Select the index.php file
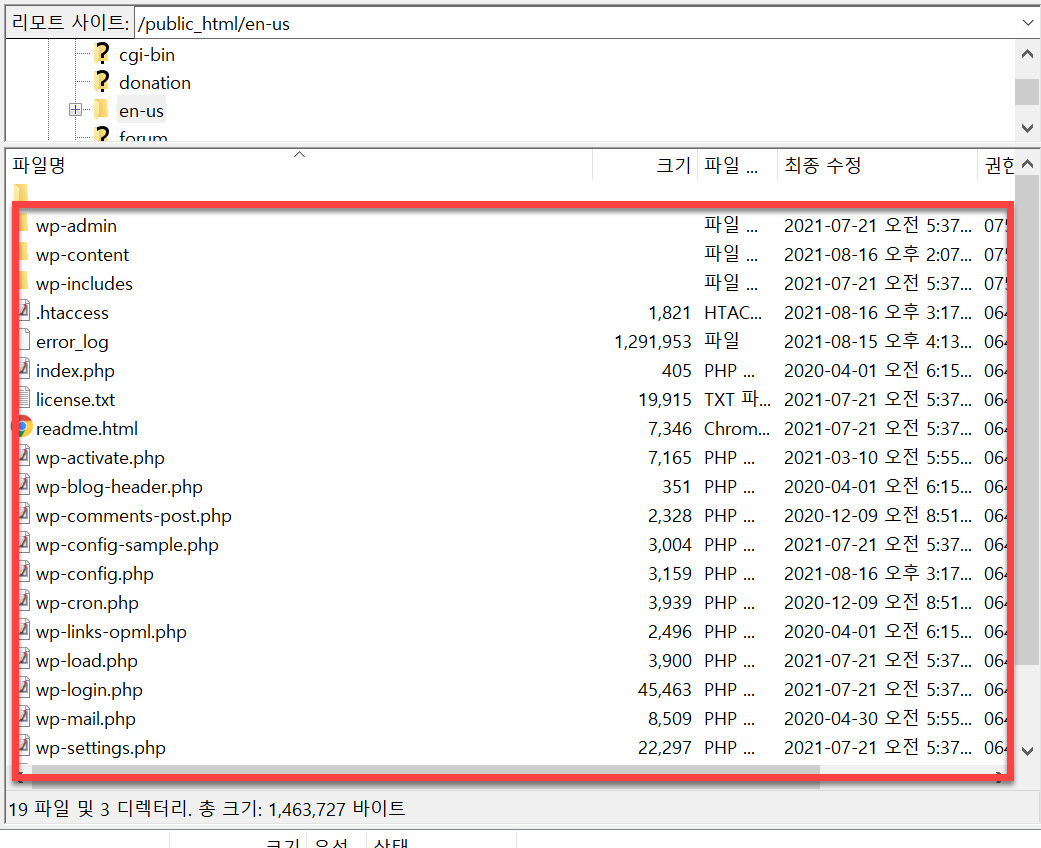 tap(75, 371)
